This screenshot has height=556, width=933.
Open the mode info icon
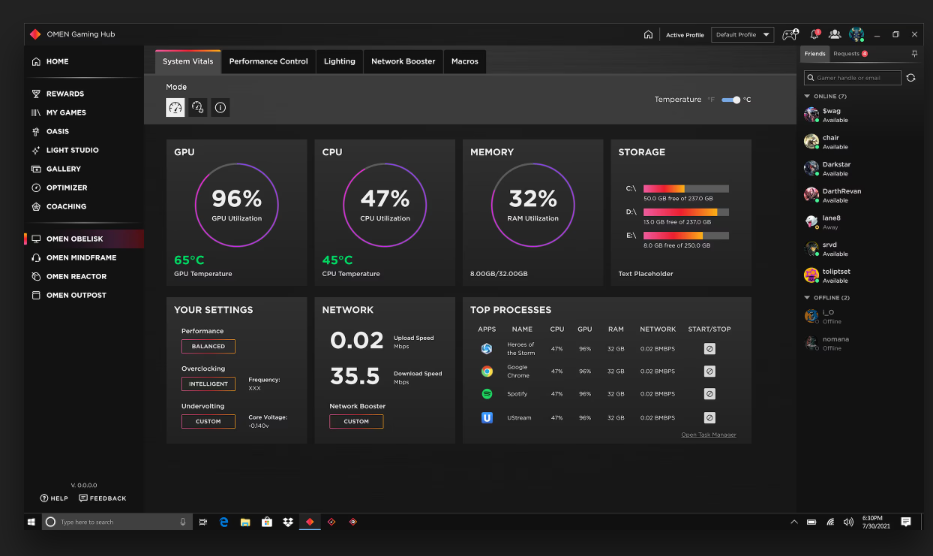pyautogui.click(x=220, y=108)
